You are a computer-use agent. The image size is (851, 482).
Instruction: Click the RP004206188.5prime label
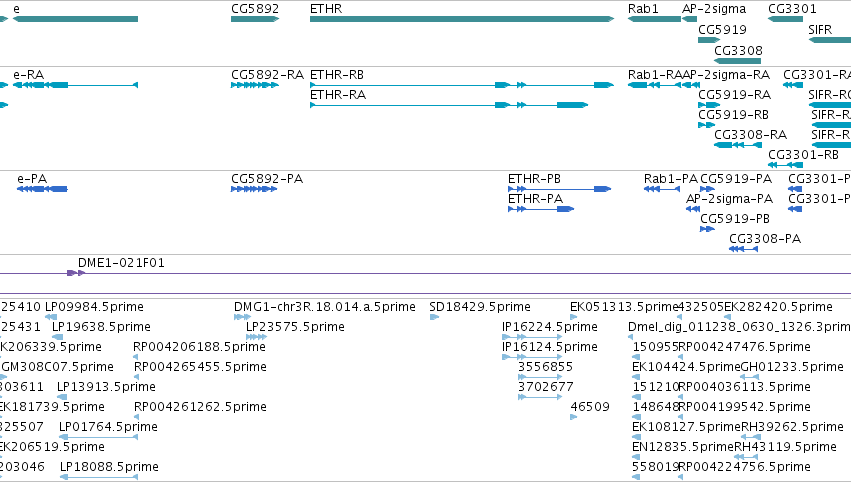click(x=199, y=347)
